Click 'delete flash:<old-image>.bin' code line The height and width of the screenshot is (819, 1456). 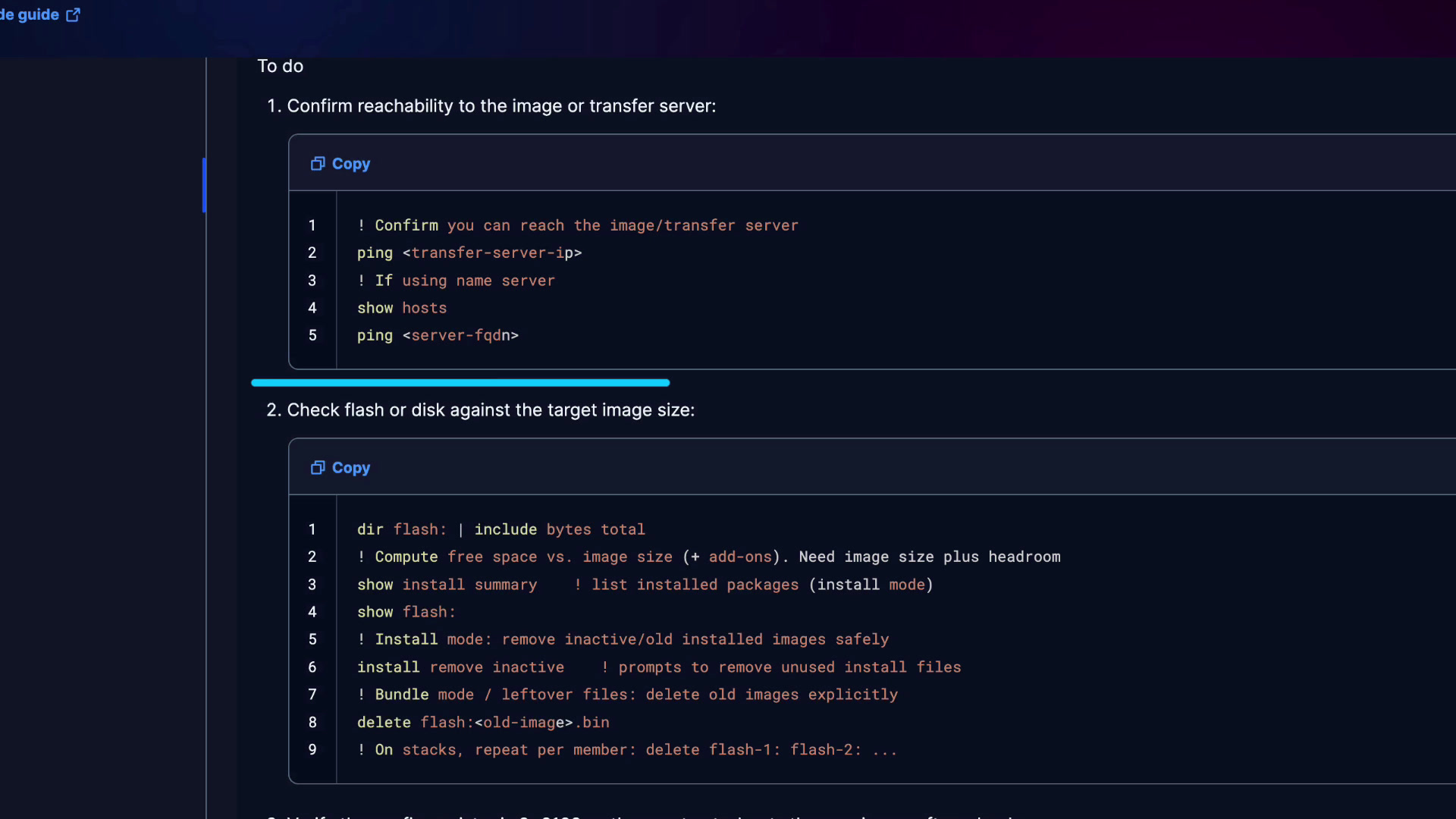483,723
